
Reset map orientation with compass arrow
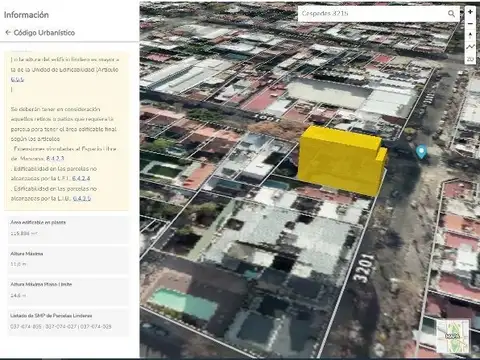[x=470, y=35]
